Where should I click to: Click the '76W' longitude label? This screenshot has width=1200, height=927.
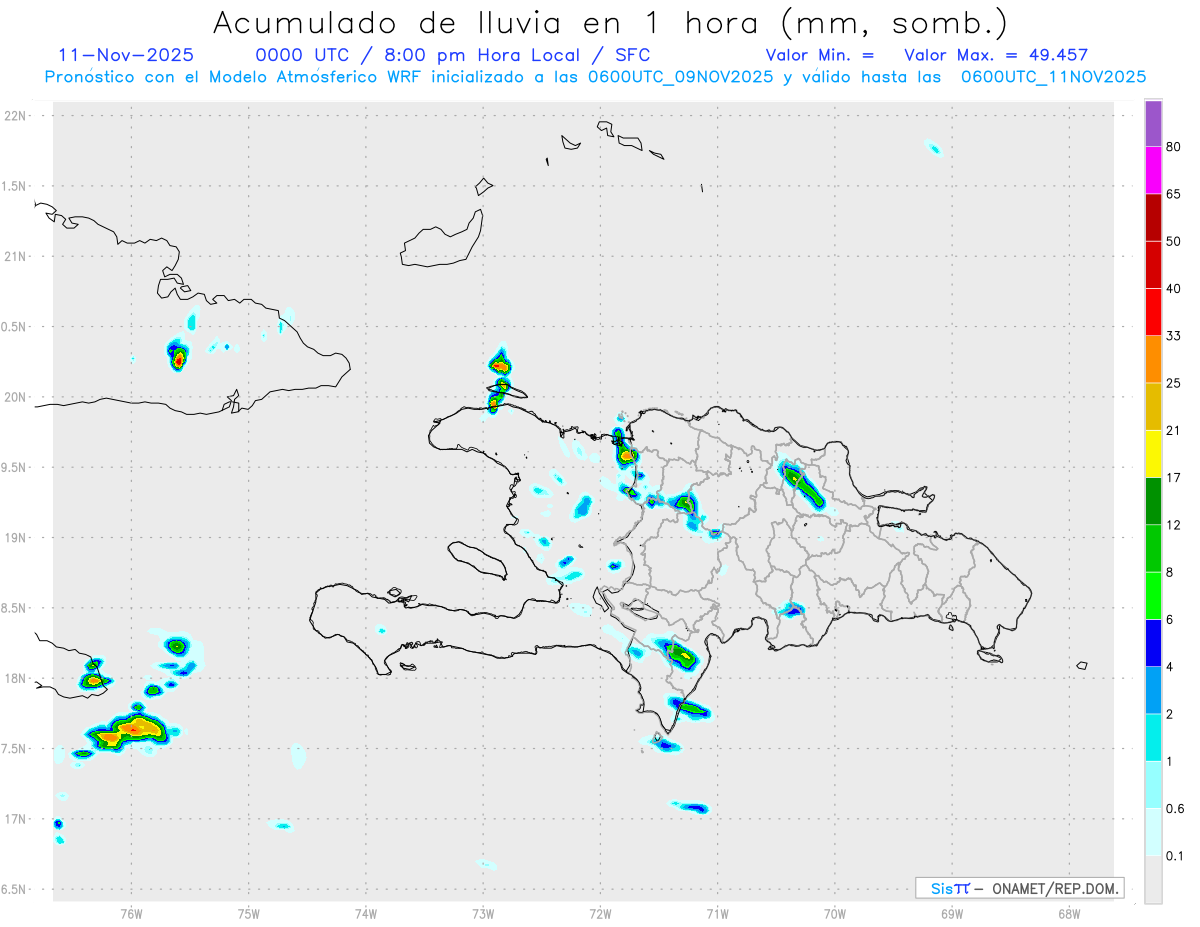point(131,914)
